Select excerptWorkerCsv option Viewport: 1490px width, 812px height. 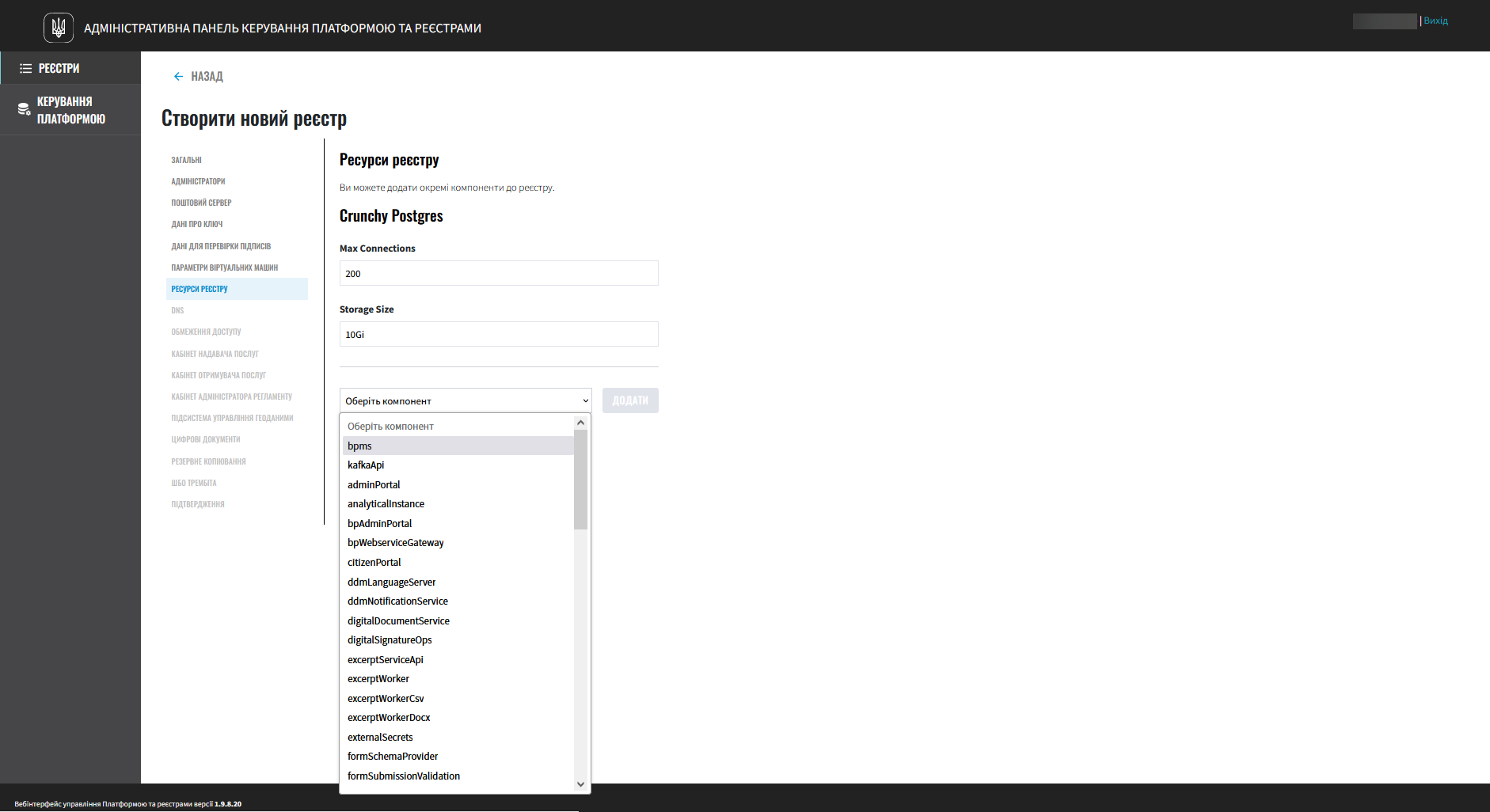pyautogui.click(x=458, y=698)
